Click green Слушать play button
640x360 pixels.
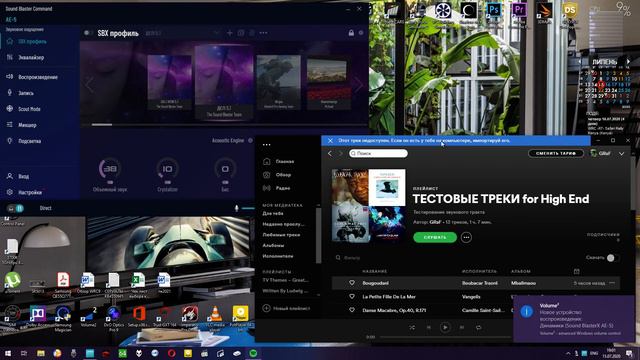point(435,237)
